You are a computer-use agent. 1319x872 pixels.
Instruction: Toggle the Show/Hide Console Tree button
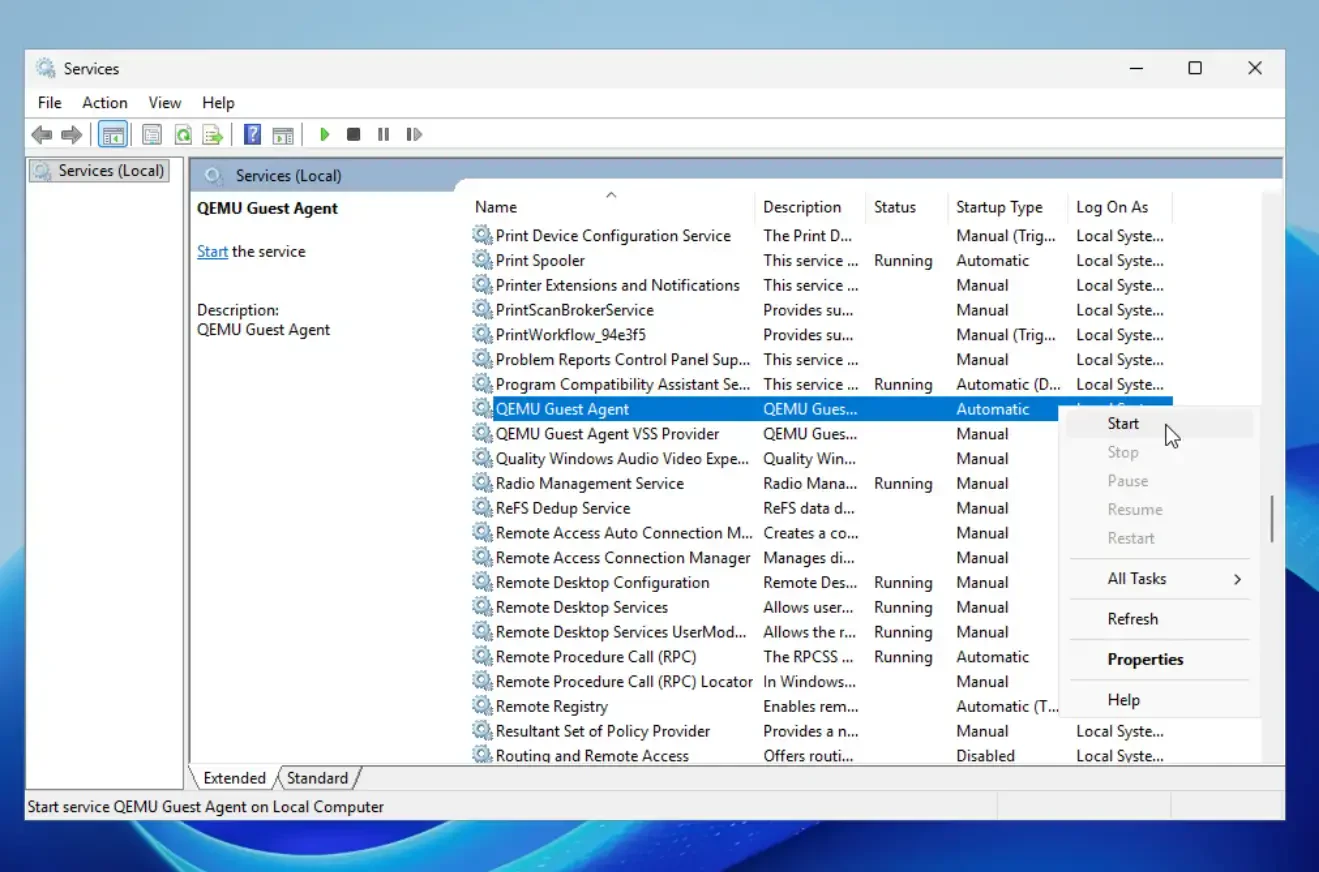click(113, 134)
